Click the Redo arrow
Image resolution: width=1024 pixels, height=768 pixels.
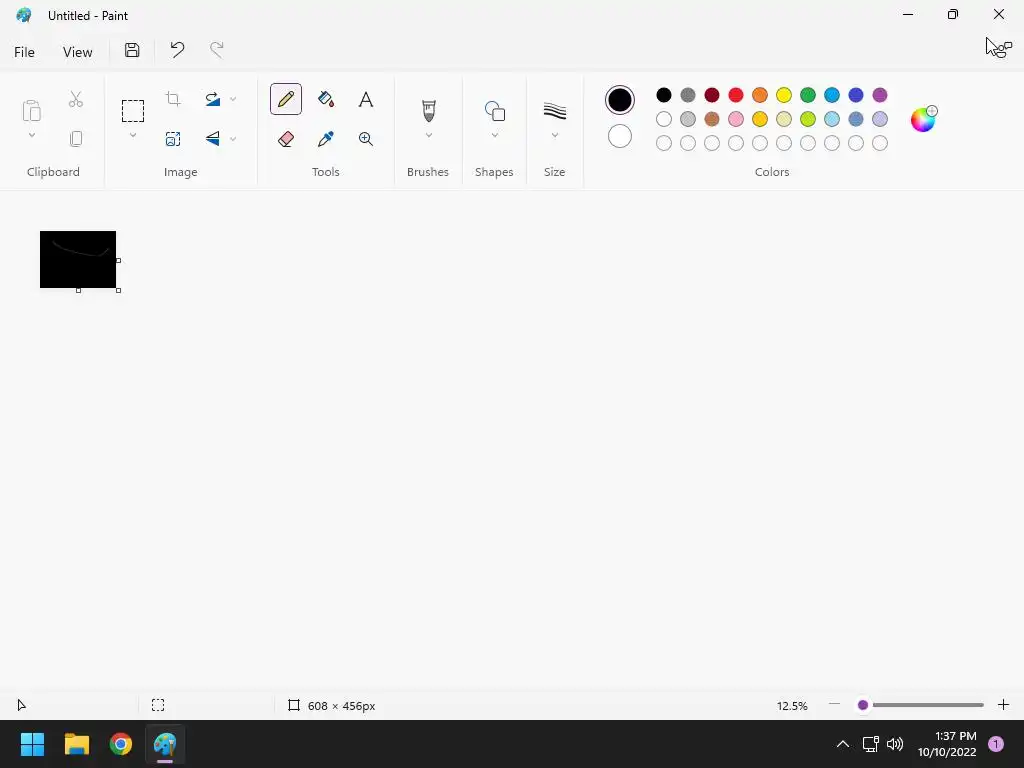216,50
